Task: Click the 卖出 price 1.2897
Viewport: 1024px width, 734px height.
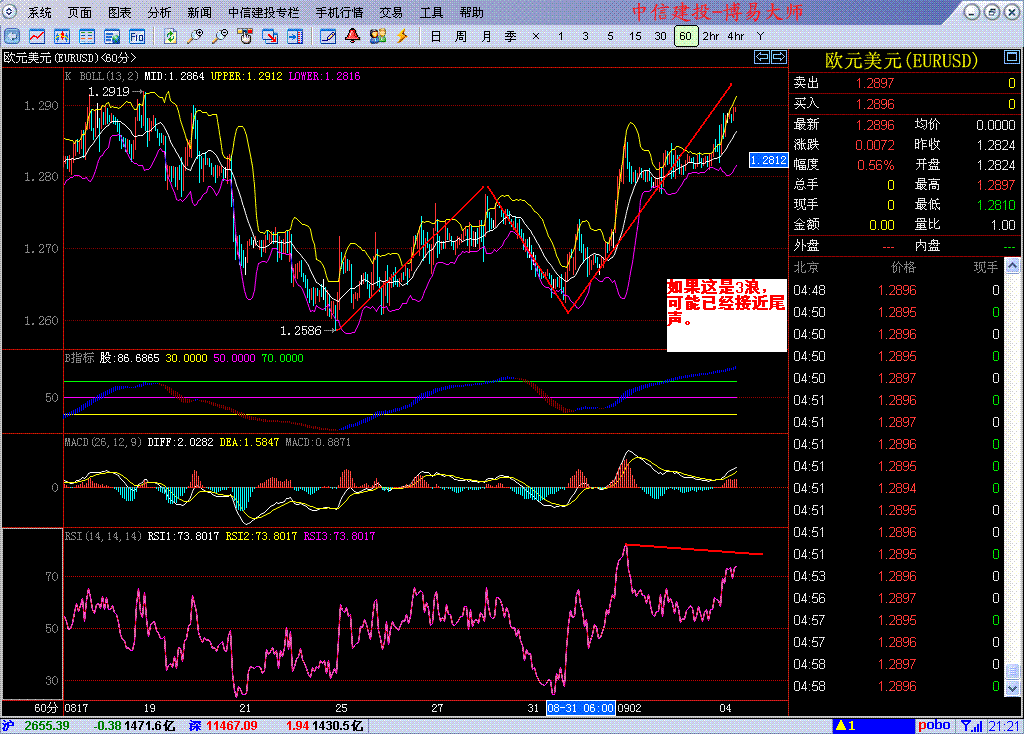Action: coord(874,83)
